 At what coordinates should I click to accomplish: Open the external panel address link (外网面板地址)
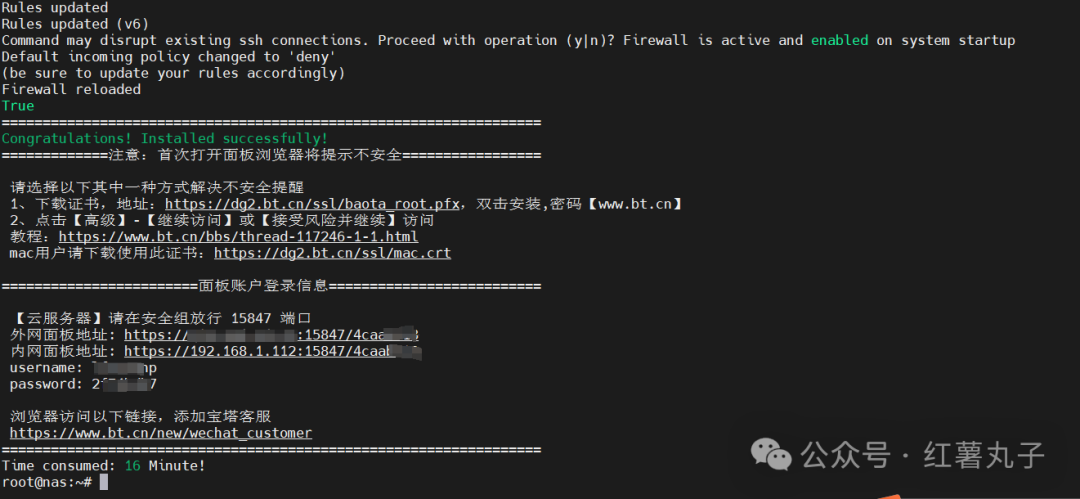(271, 335)
